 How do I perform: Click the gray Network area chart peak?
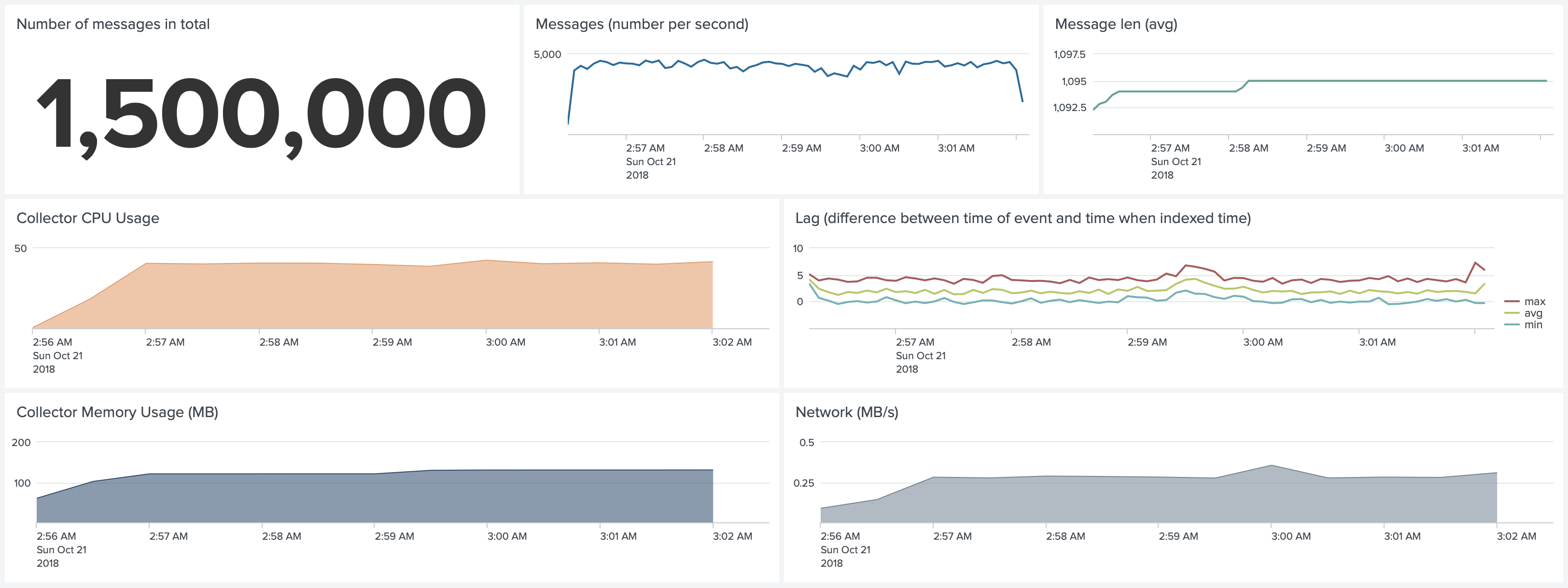1271,467
